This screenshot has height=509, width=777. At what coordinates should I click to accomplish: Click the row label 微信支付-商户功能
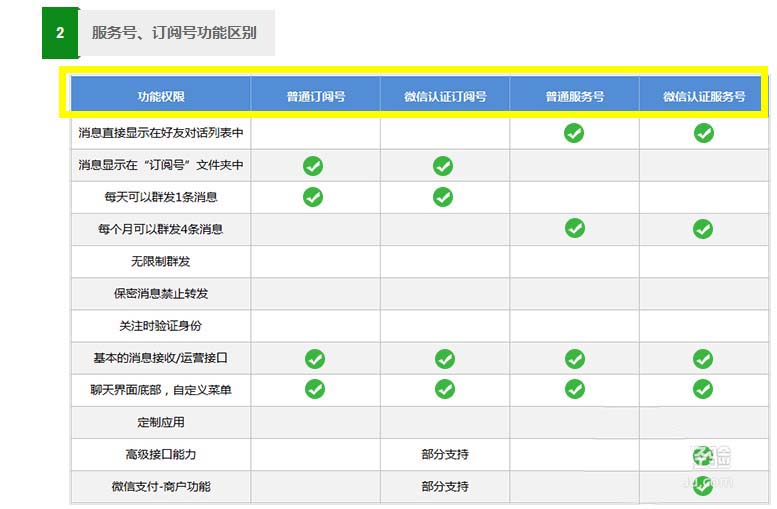161,487
